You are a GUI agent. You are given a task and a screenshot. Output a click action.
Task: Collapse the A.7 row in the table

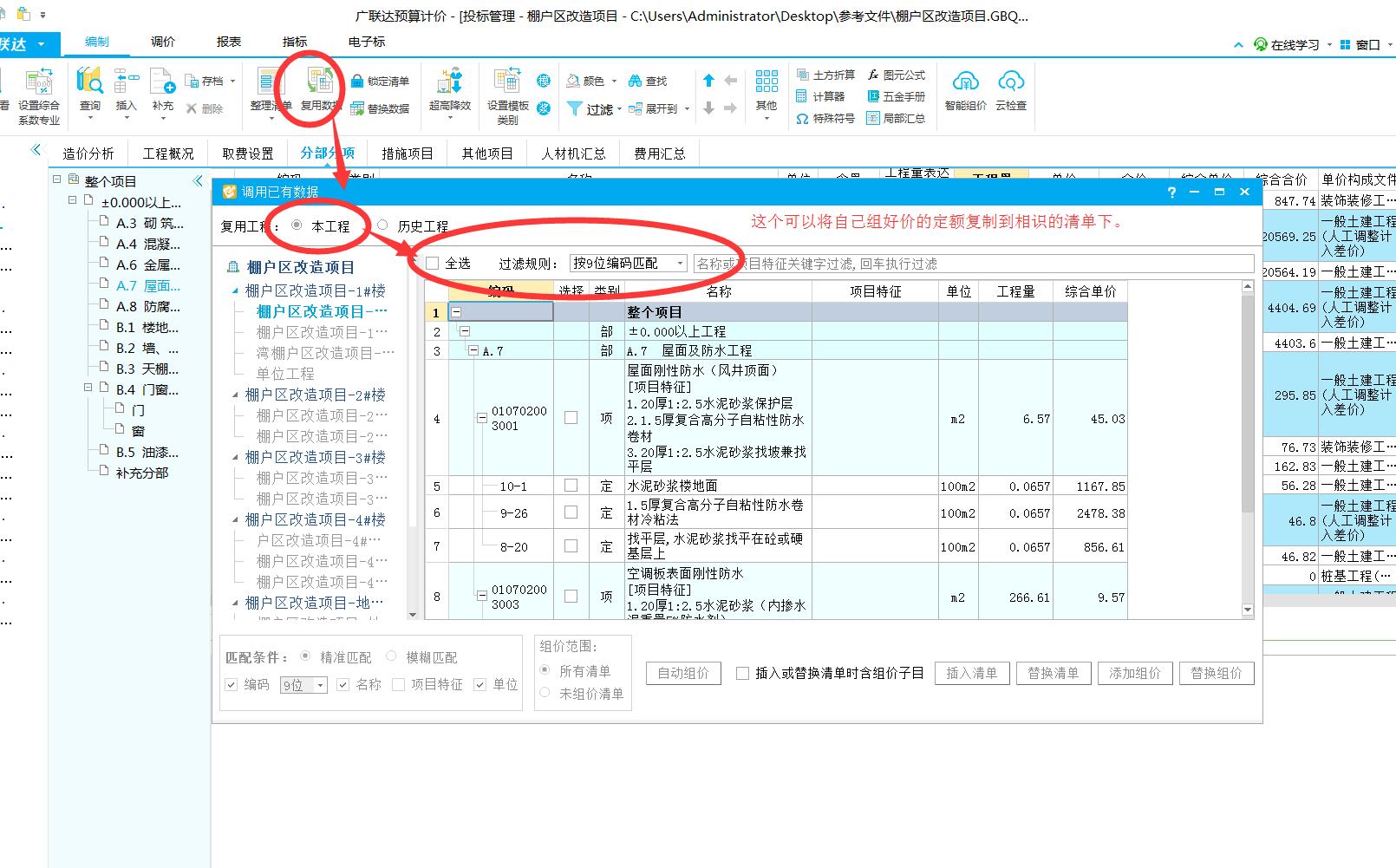473,350
